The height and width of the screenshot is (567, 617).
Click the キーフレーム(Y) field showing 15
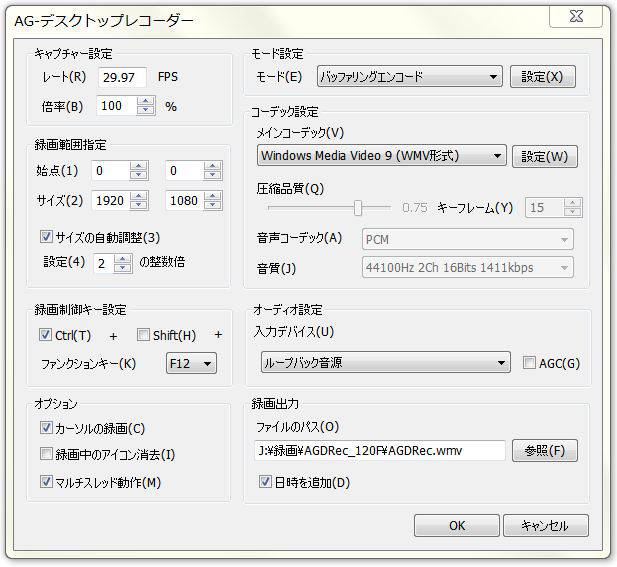click(x=545, y=207)
